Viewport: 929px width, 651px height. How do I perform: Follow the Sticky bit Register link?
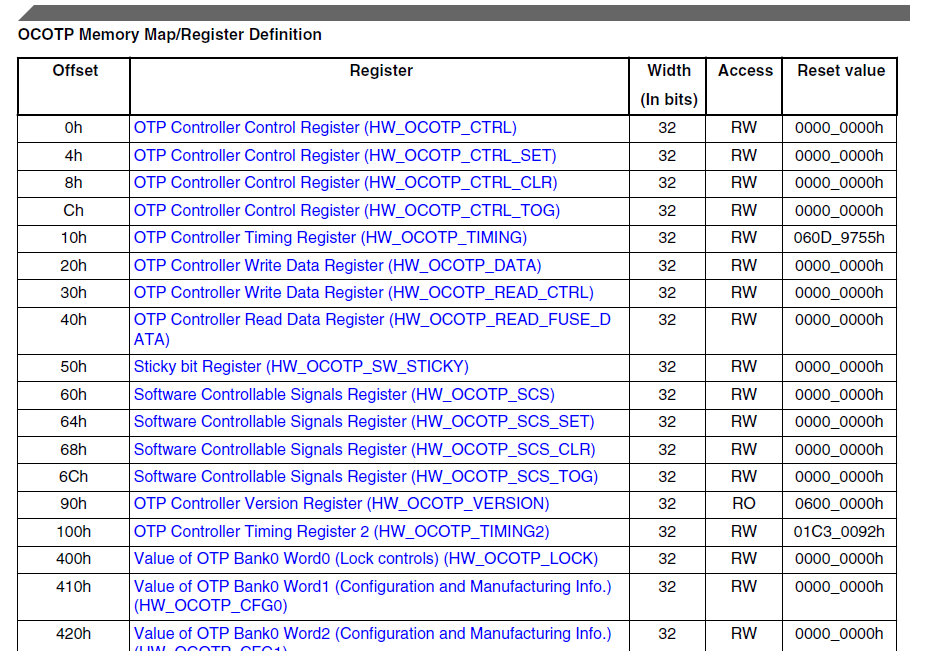tap(301, 367)
